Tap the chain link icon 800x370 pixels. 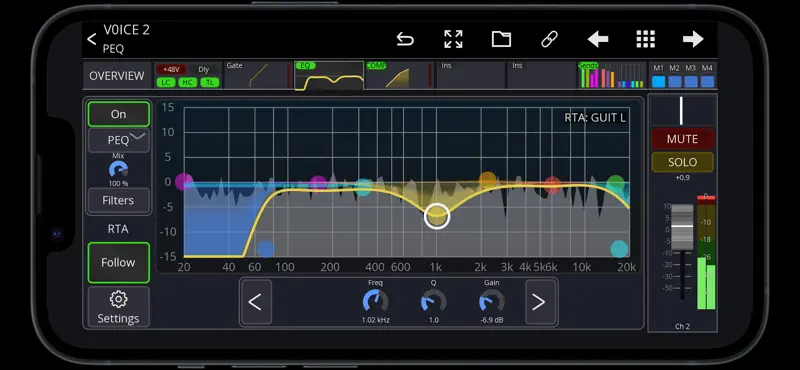point(549,39)
